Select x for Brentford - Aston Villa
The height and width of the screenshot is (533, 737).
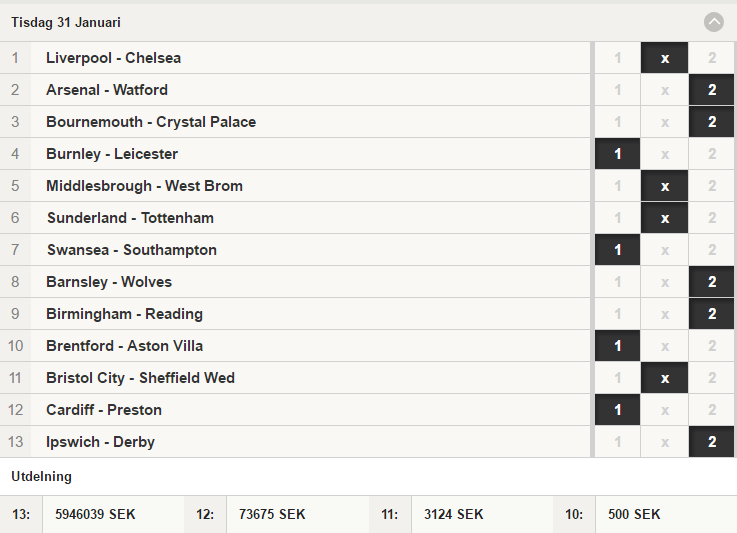665,345
